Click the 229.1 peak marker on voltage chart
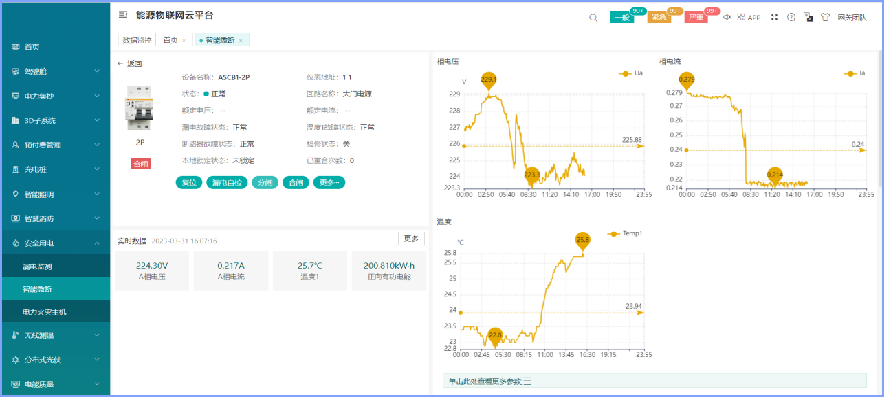The width and height of the screenshot is (884, 397). click(488, 81)
